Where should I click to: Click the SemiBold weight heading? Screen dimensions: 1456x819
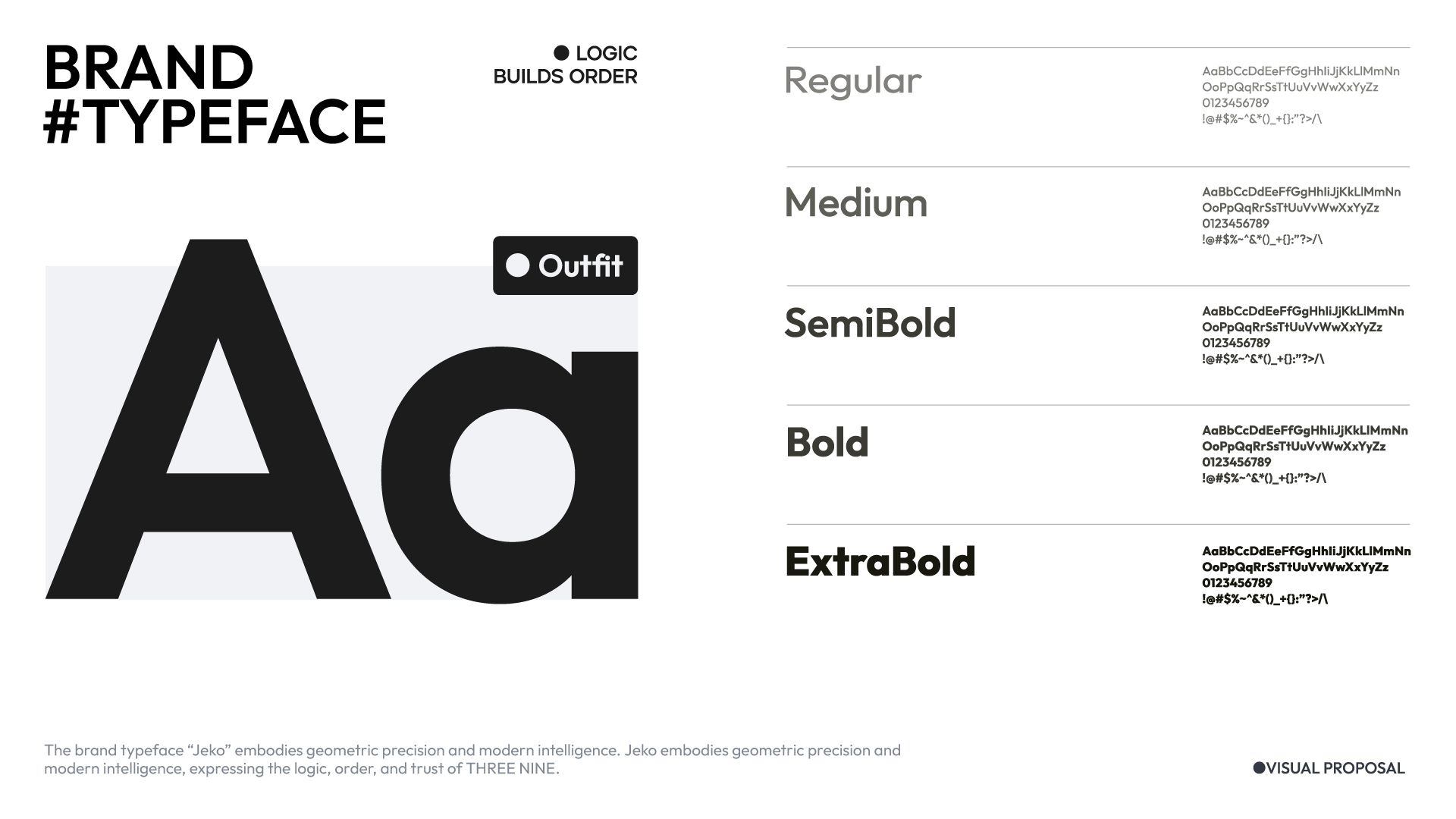pyautogui.click(x=870, y=322)
